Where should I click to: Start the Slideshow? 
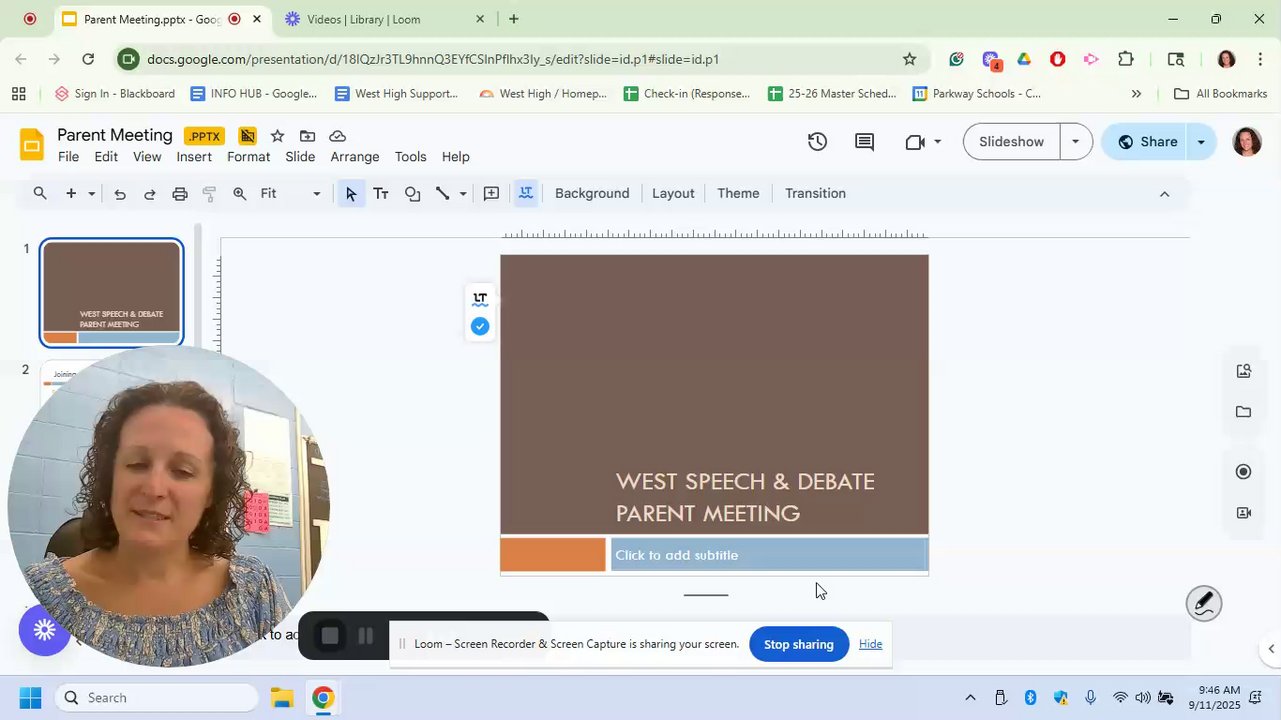(1011, 142)
